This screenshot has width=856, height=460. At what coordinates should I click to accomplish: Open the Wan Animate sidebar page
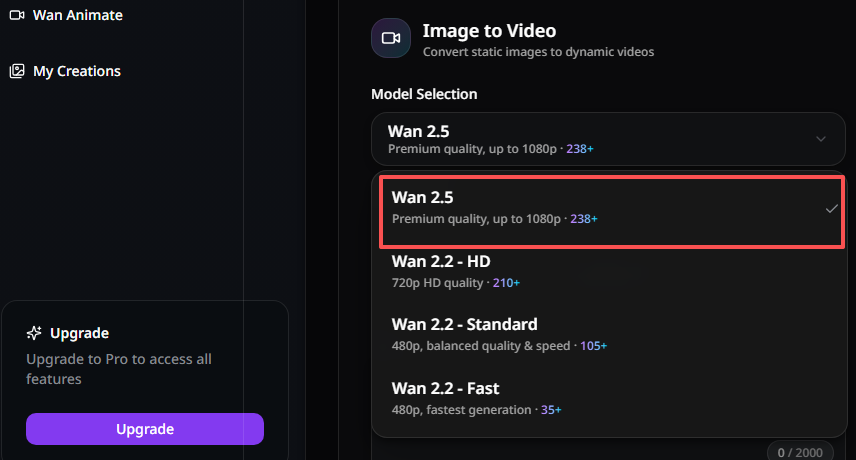[77, 15]
